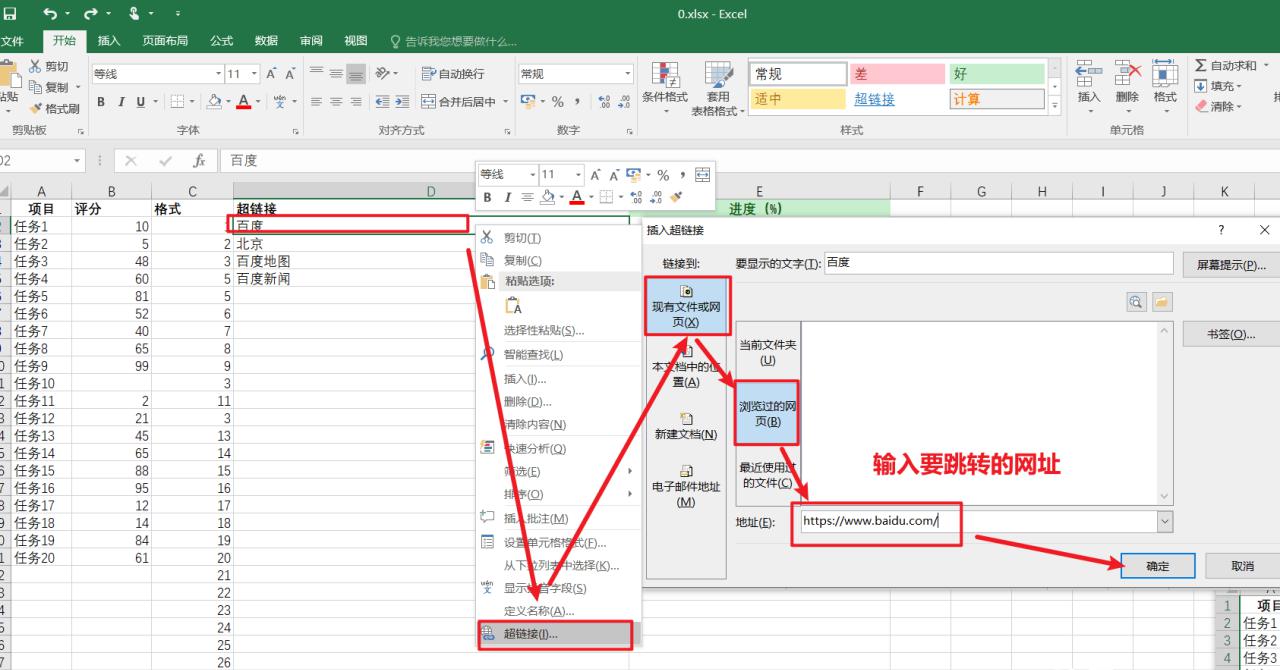1280x670 pixels.
Task: Click the insert function fx icon
Action: pyautogui.click(x=199, y=161)
